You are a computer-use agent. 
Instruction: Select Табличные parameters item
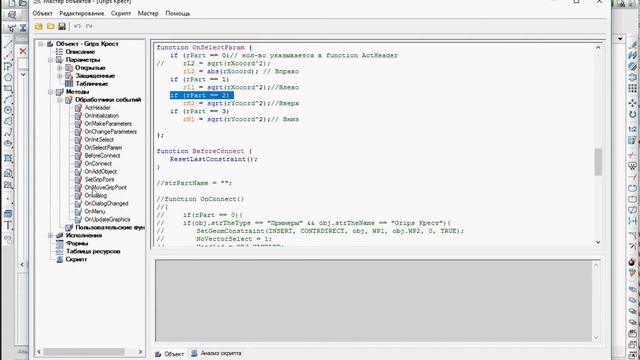click(91, 84)
